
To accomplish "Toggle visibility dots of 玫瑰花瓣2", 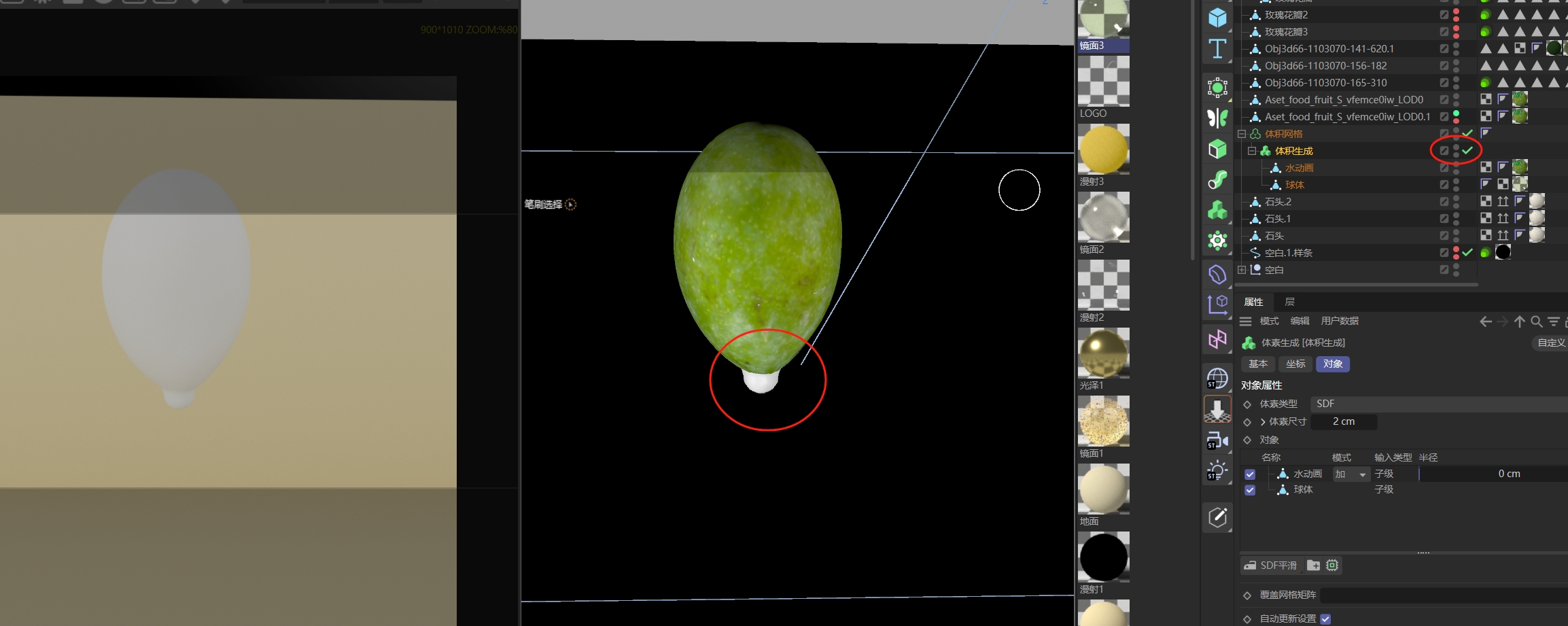I will (1456, 14).
